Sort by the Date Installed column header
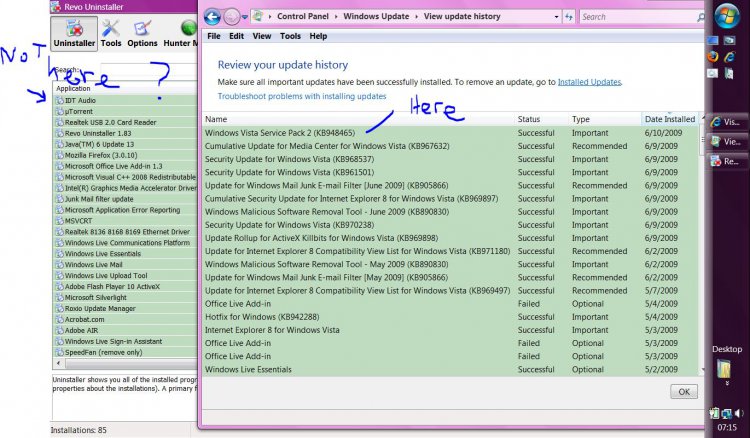 [x=670, y=119]
